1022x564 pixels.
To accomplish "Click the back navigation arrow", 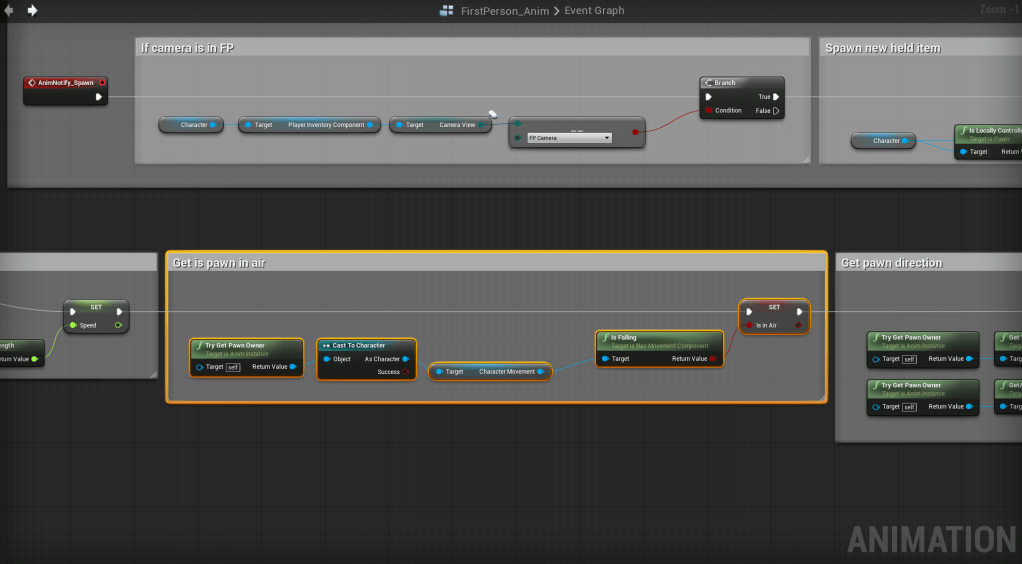I will 9,10.
